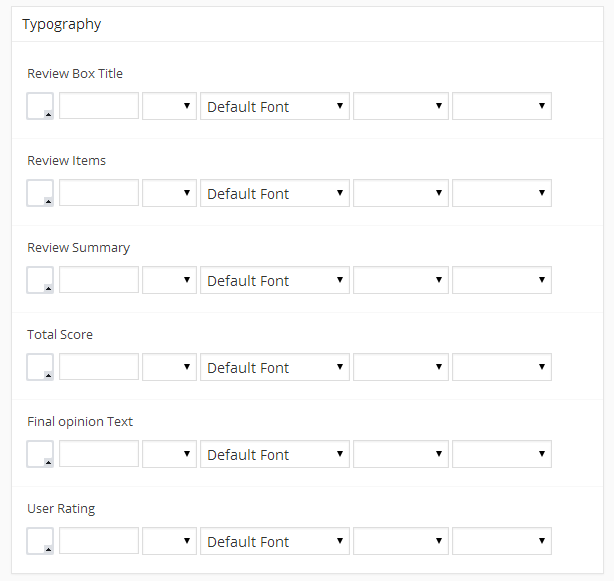The image size is (614, 581).
Task: Click the Total Score text input field
Action: (99, 367)
